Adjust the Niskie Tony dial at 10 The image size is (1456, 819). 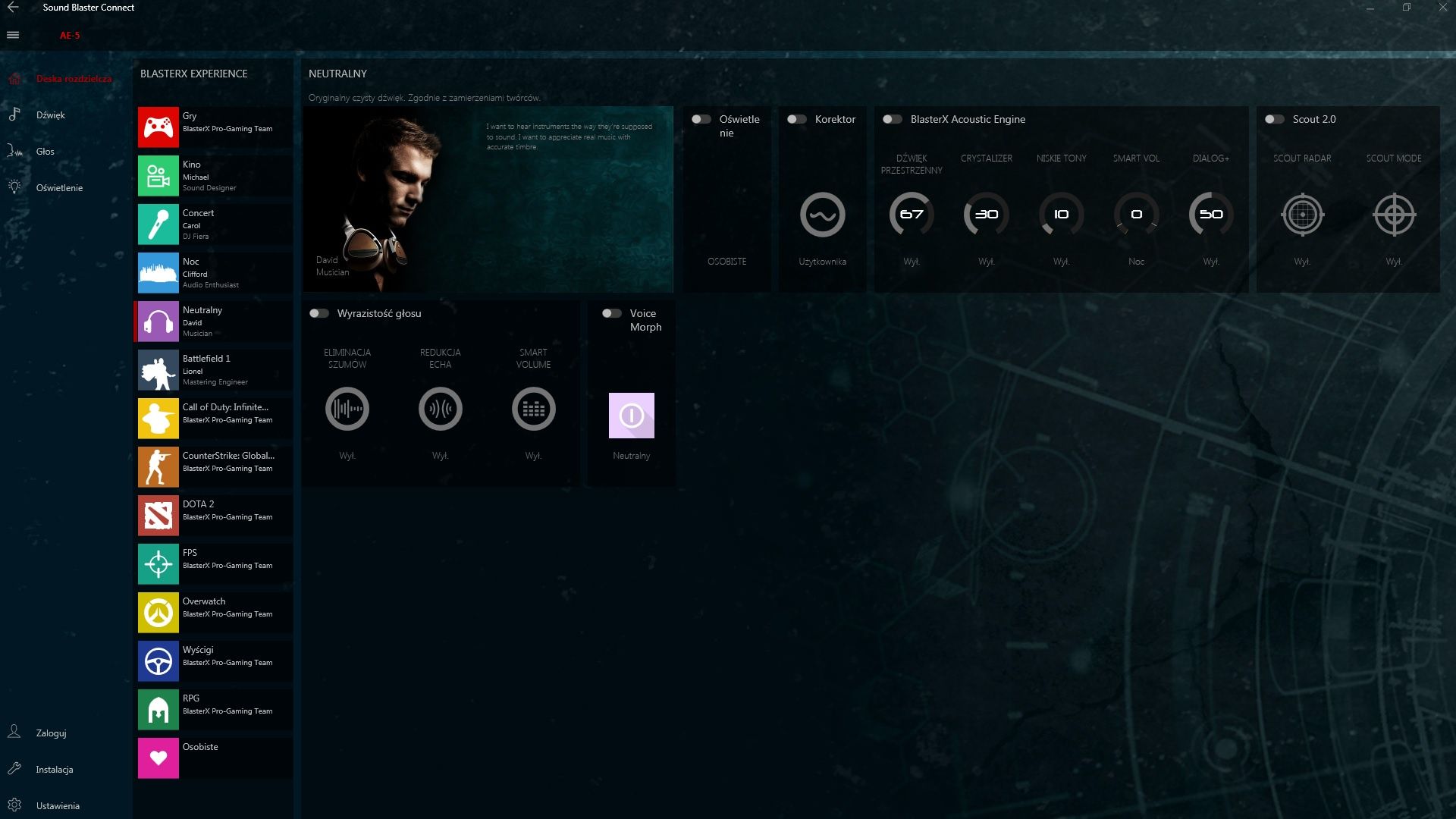(x=1061, y=215)
